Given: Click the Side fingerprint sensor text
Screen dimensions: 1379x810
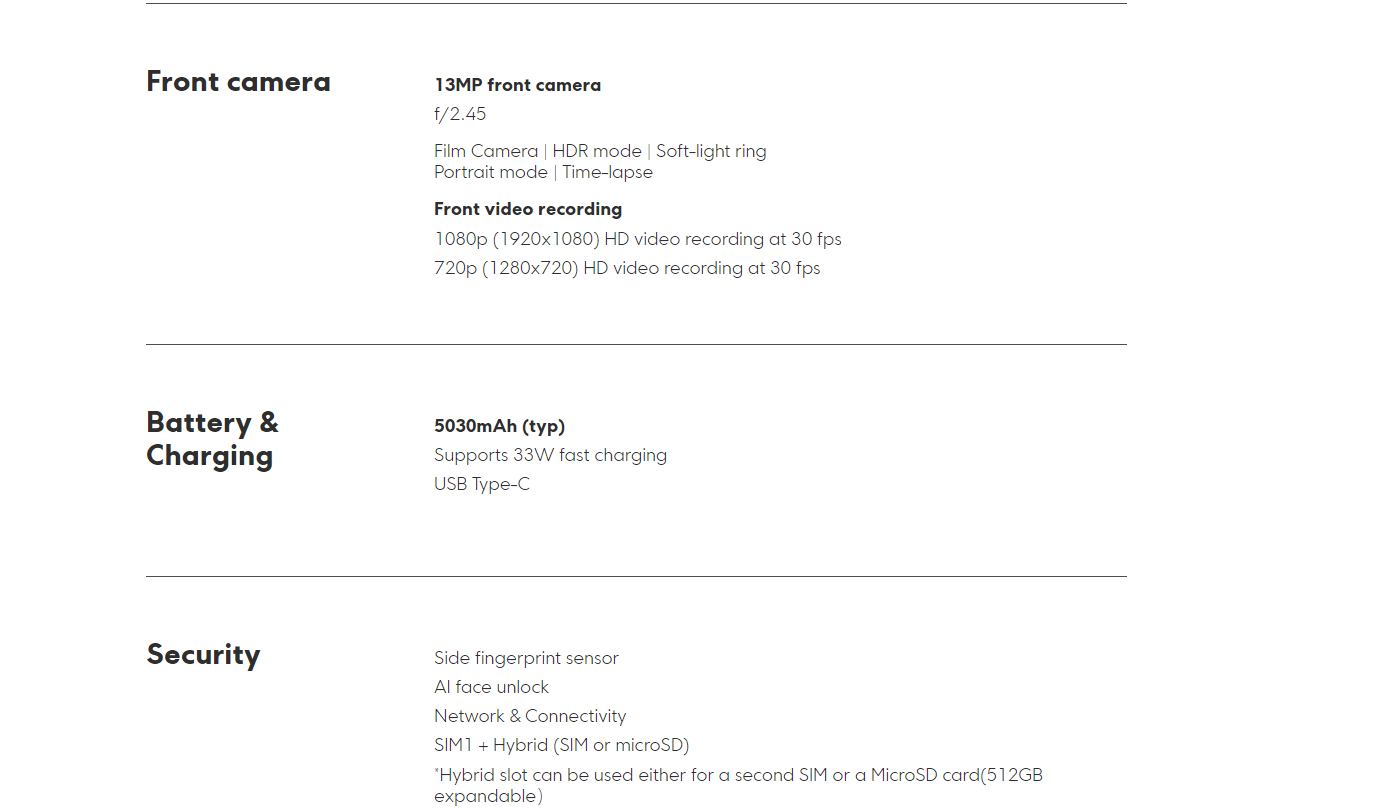Looking at the screenshot, I should [x=526, y=658].
